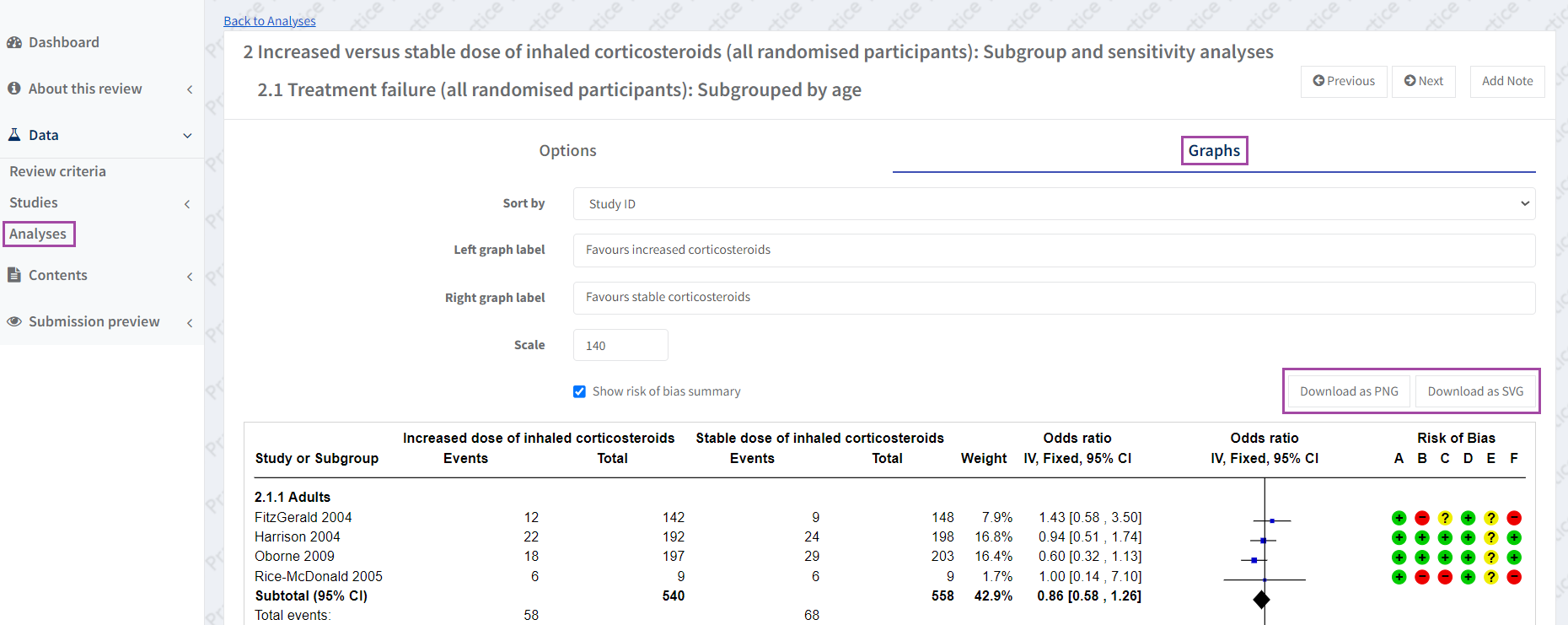Click the red risk icon for FitzGerald 2004 column B
Image resolution: width=1568 pixels, height=625 pixels.
(x=1422, y=518)
